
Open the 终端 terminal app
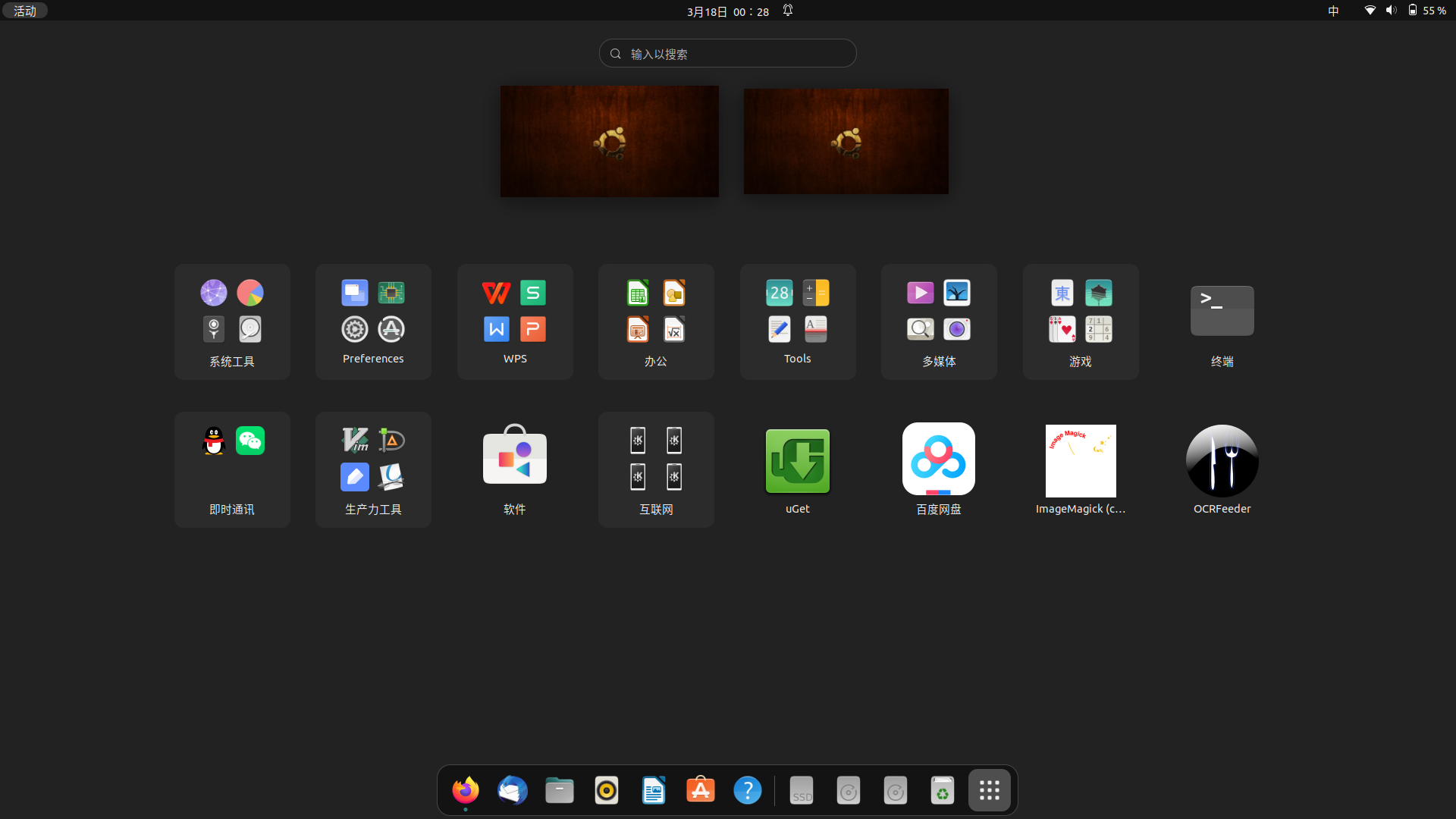pos(1222,312)
